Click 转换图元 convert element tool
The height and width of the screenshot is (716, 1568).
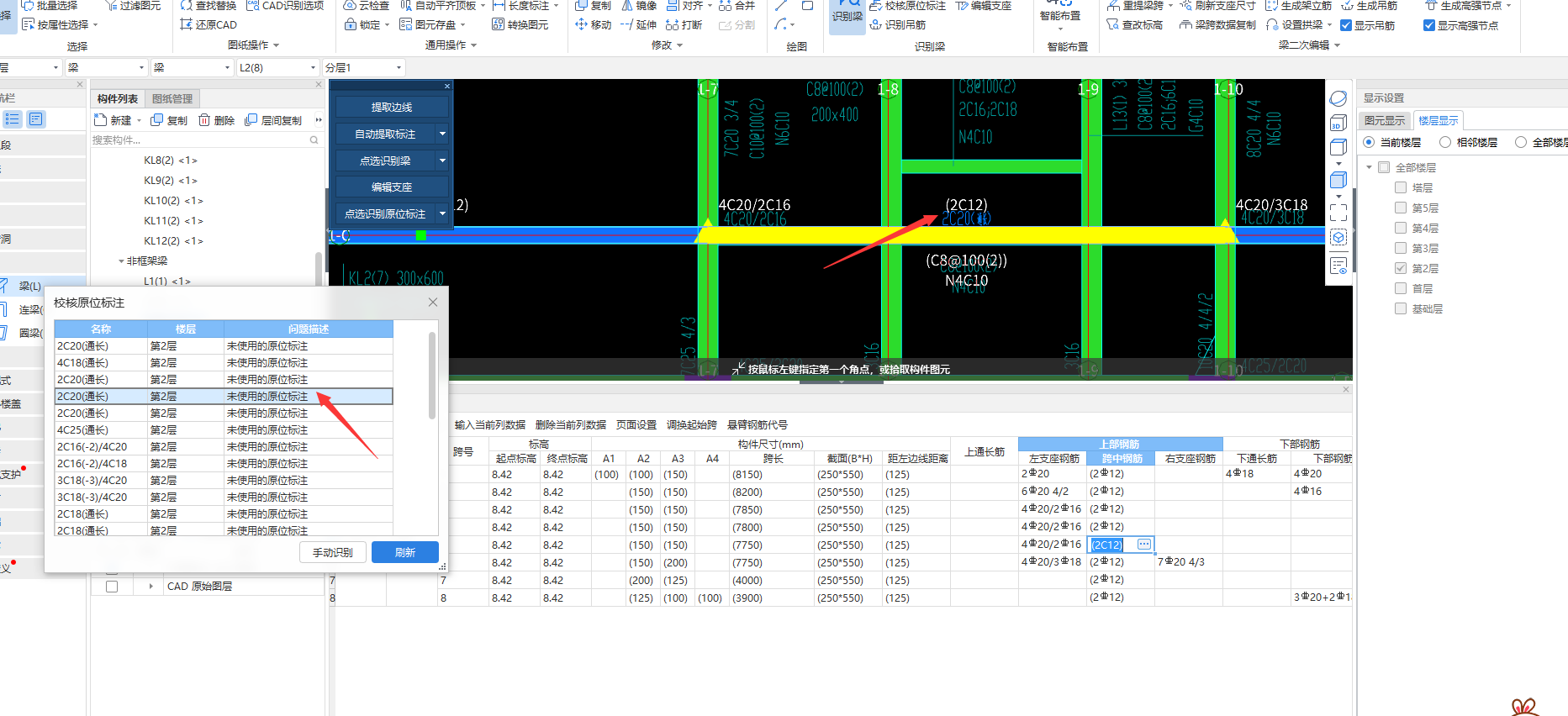point(520,24)
